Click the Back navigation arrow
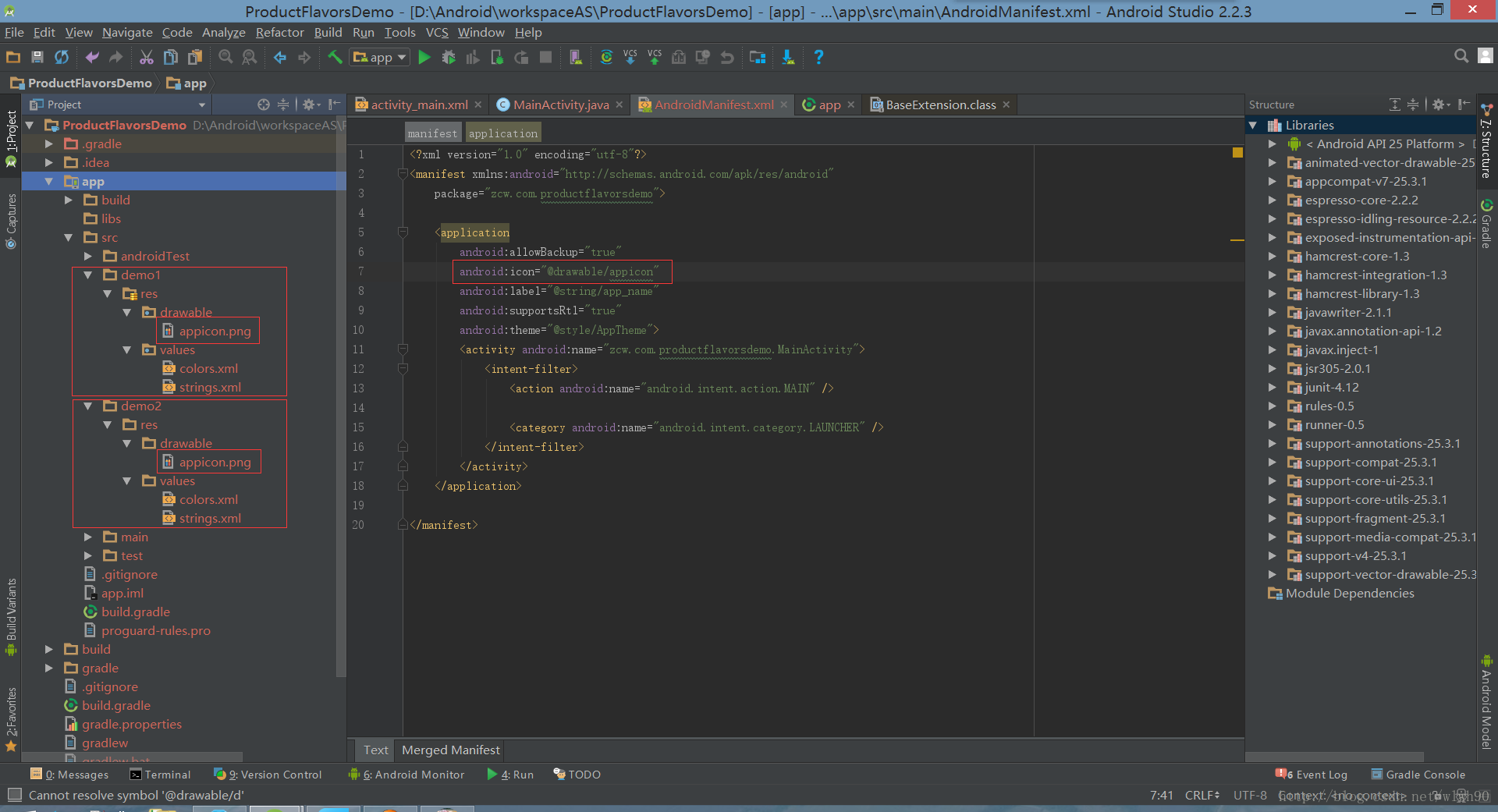 (280, 57)
